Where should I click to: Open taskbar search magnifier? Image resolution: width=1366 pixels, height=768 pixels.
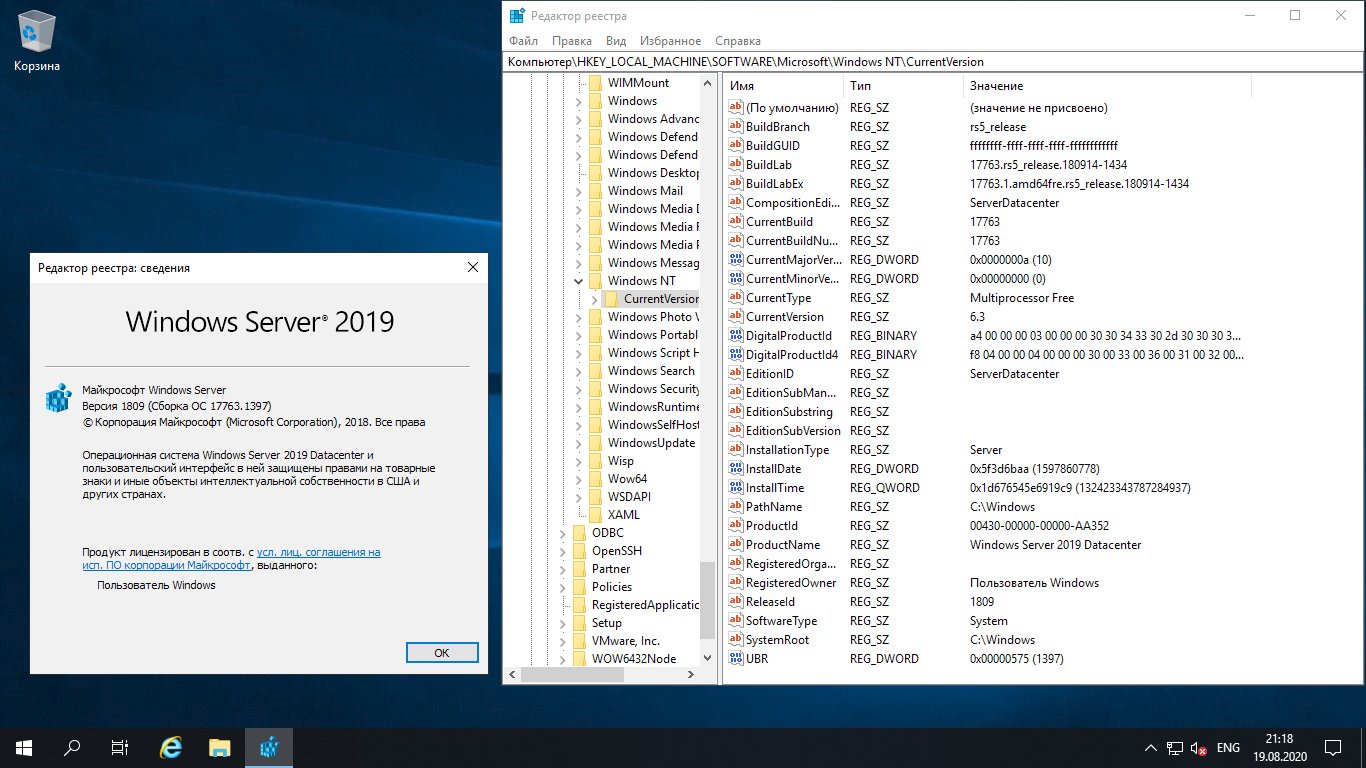[72, 747]
